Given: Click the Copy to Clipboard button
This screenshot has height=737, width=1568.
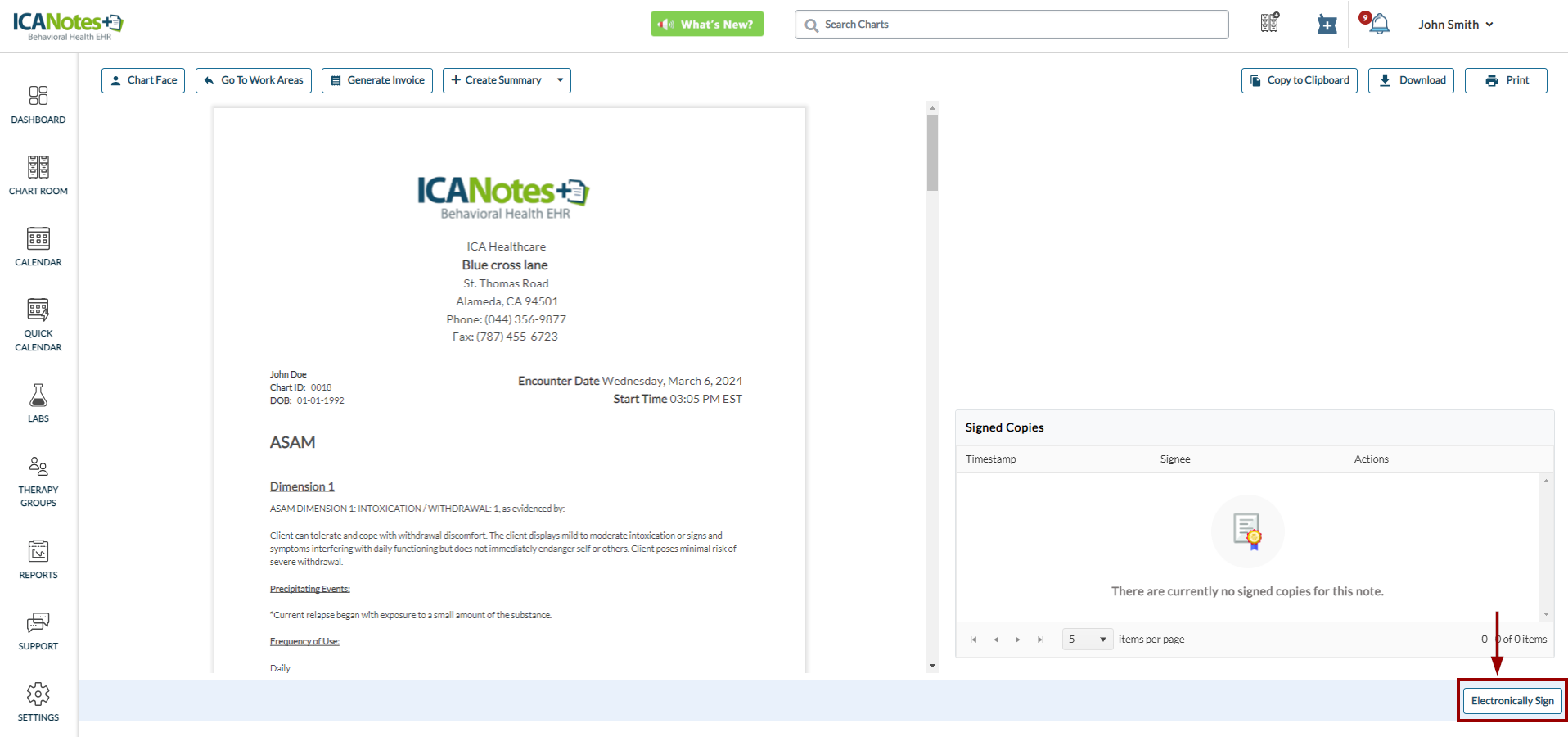Looking at the screenshot, I should pos(1300,80).
